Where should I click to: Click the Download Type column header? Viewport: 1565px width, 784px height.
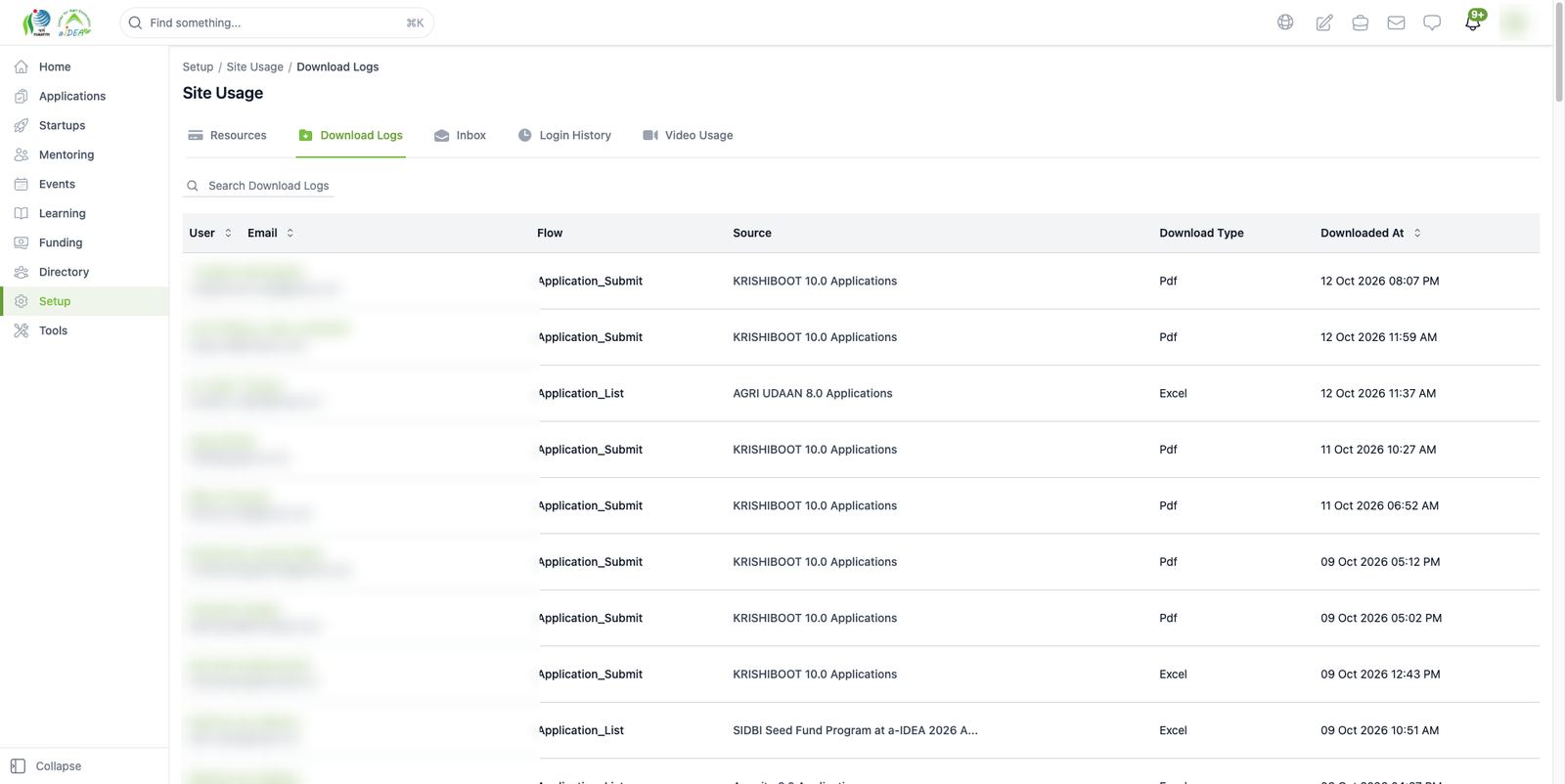(x=1201, y=233)
